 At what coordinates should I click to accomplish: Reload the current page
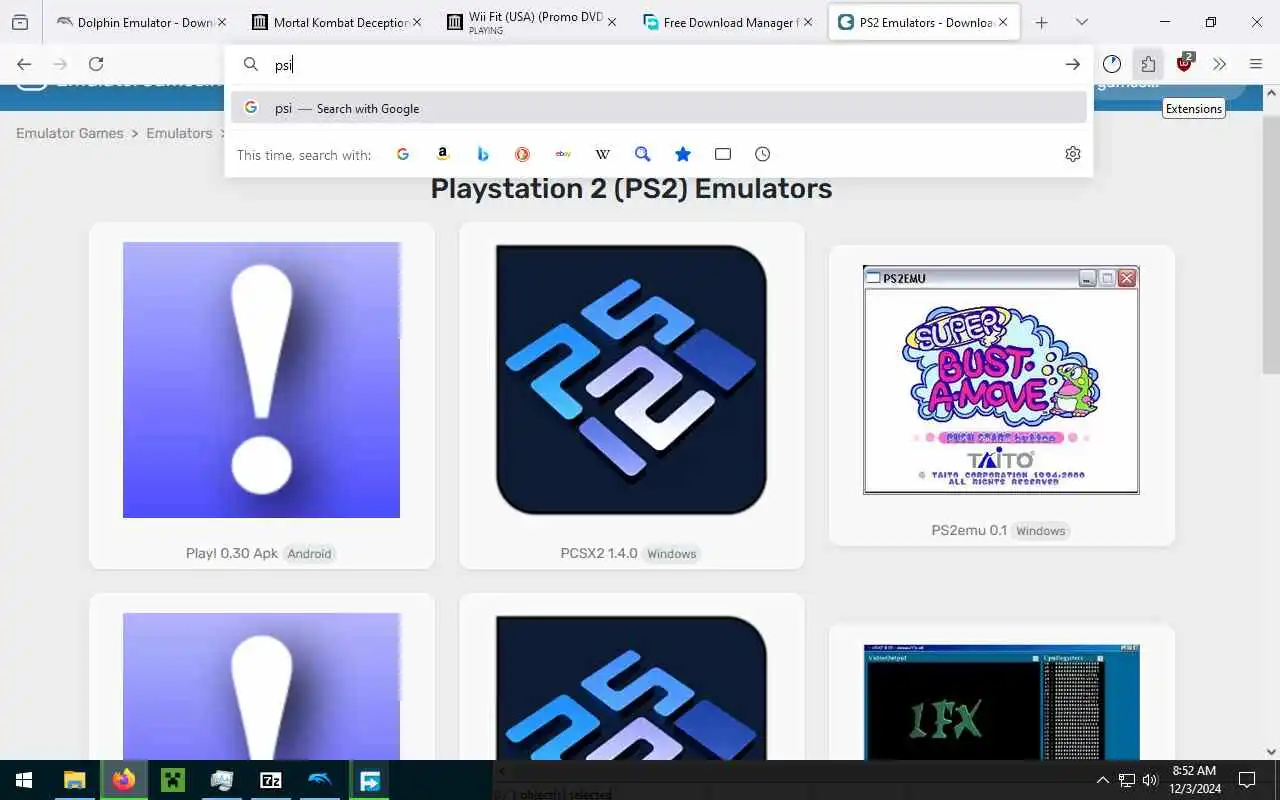(96, 64)
